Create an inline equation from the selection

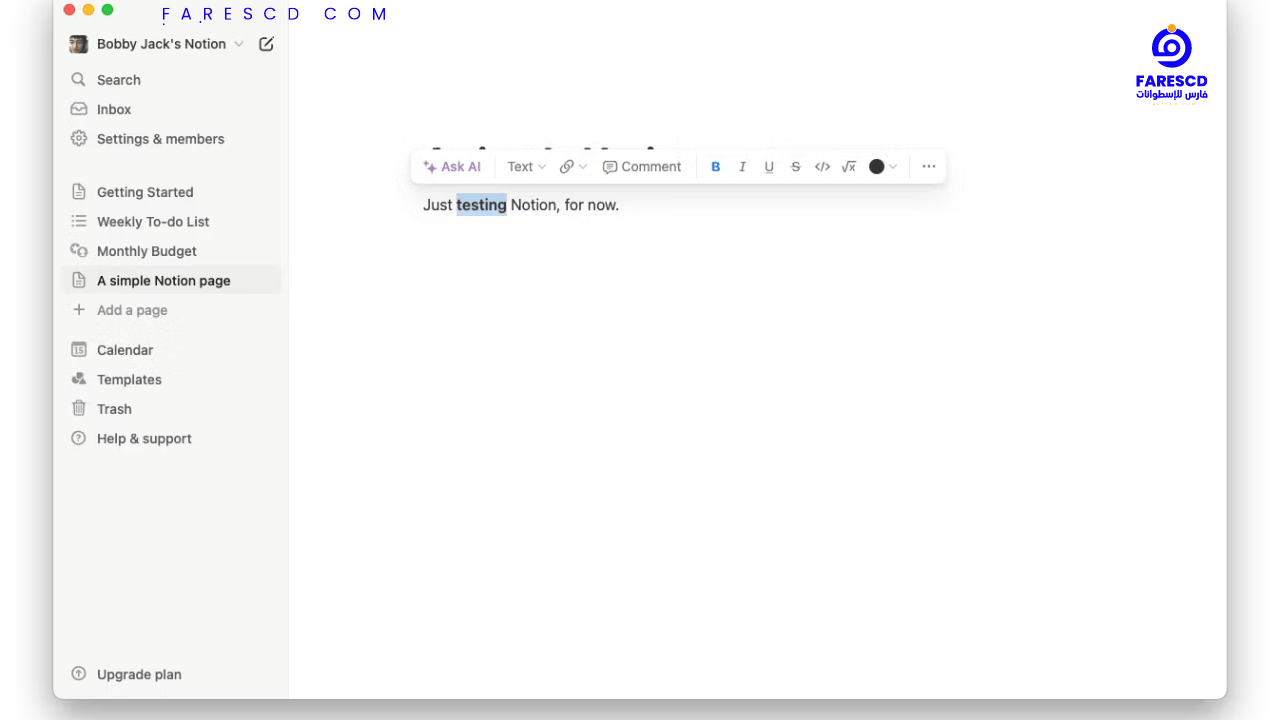(849, 167)
